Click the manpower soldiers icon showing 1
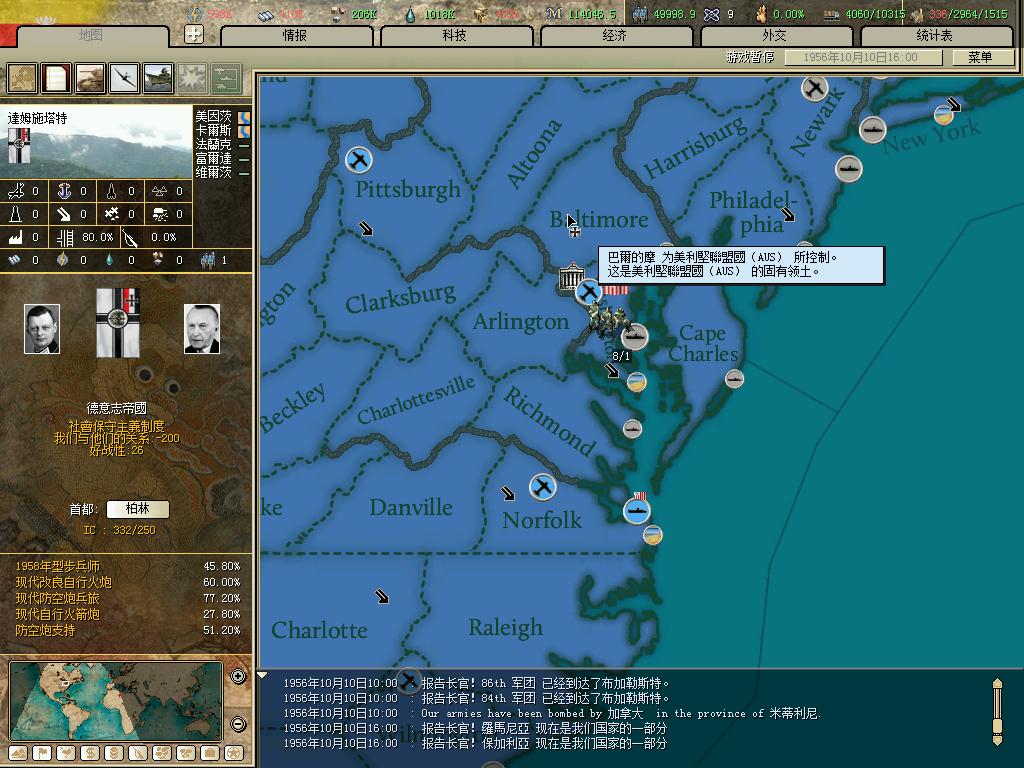 208,260
